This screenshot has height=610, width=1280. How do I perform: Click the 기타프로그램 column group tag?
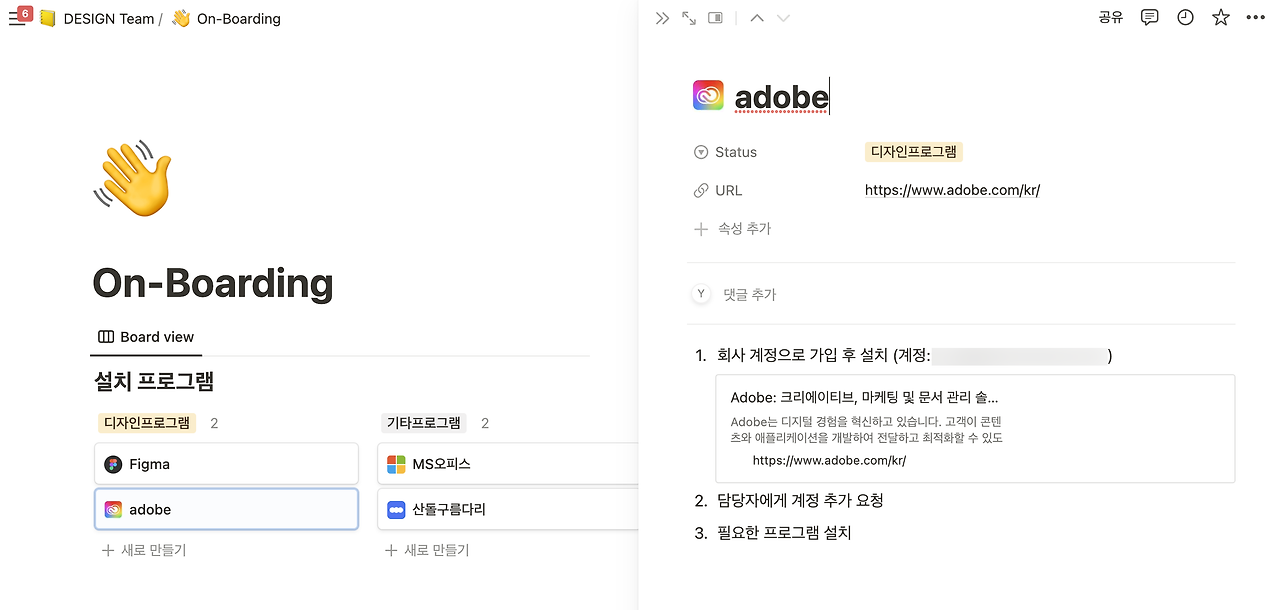[x=424, y=423]
